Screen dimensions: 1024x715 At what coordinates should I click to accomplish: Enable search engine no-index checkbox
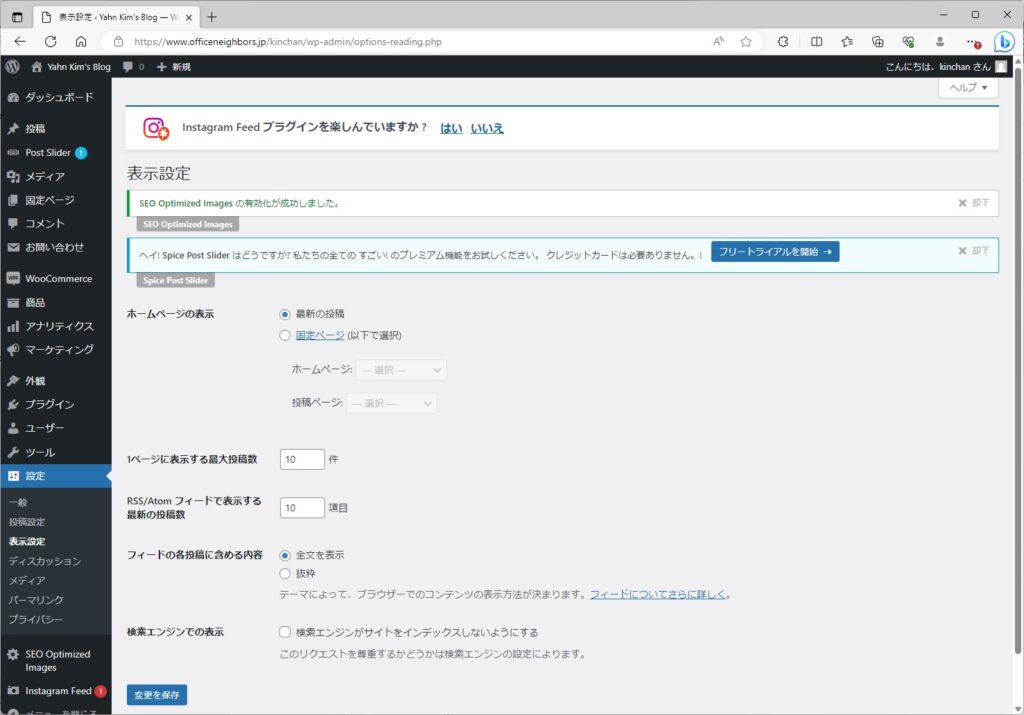285,632
